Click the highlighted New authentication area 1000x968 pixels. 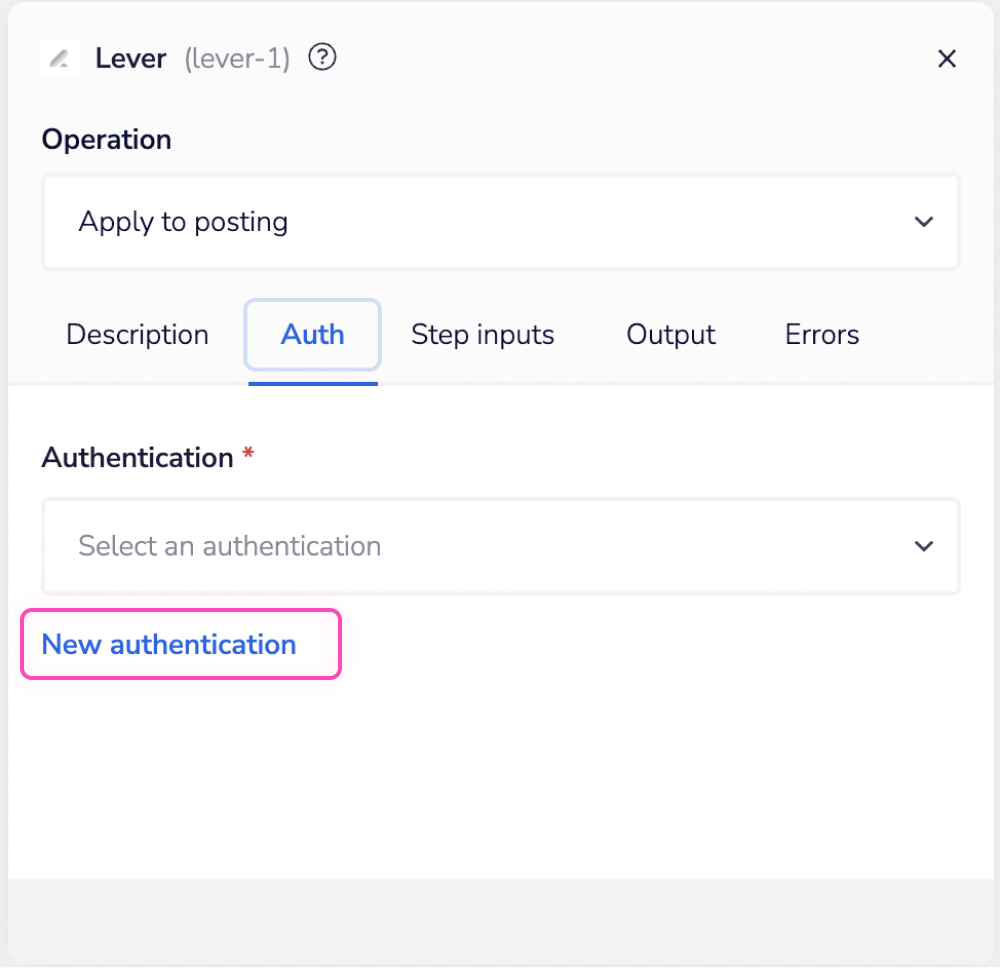click(x=180, y=644)
